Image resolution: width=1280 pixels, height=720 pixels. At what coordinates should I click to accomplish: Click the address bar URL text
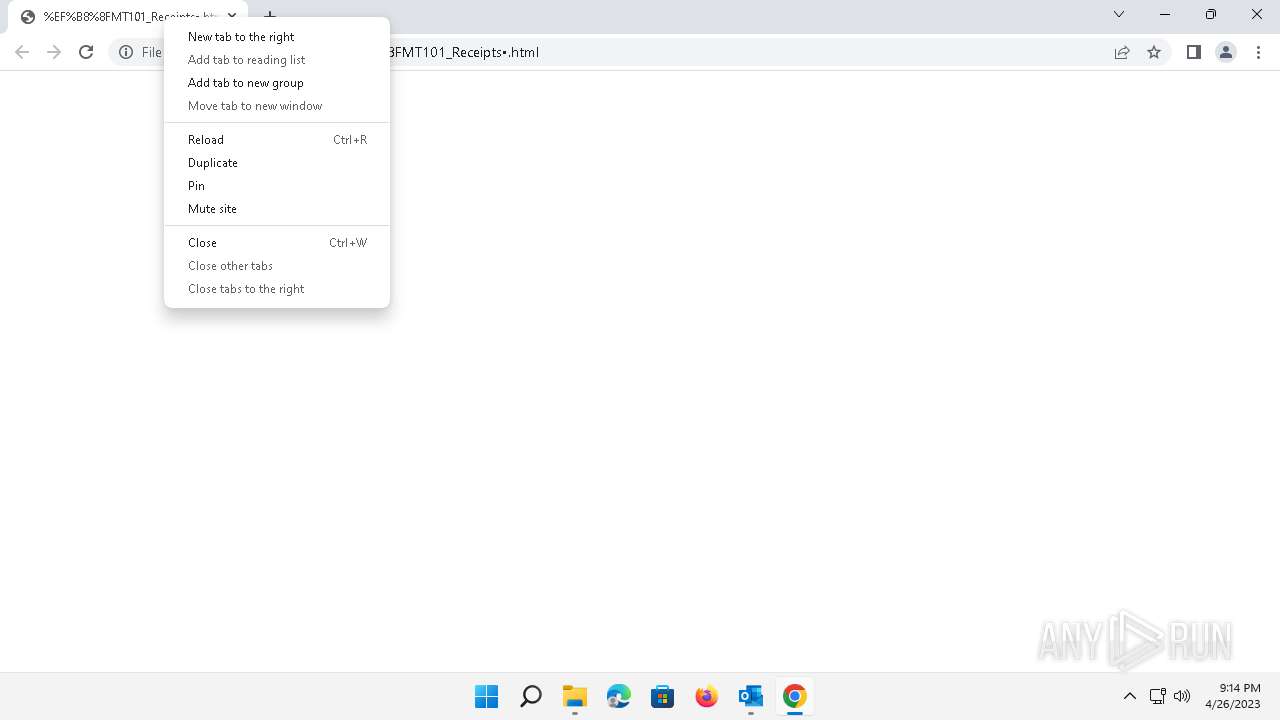coord(464,52)
